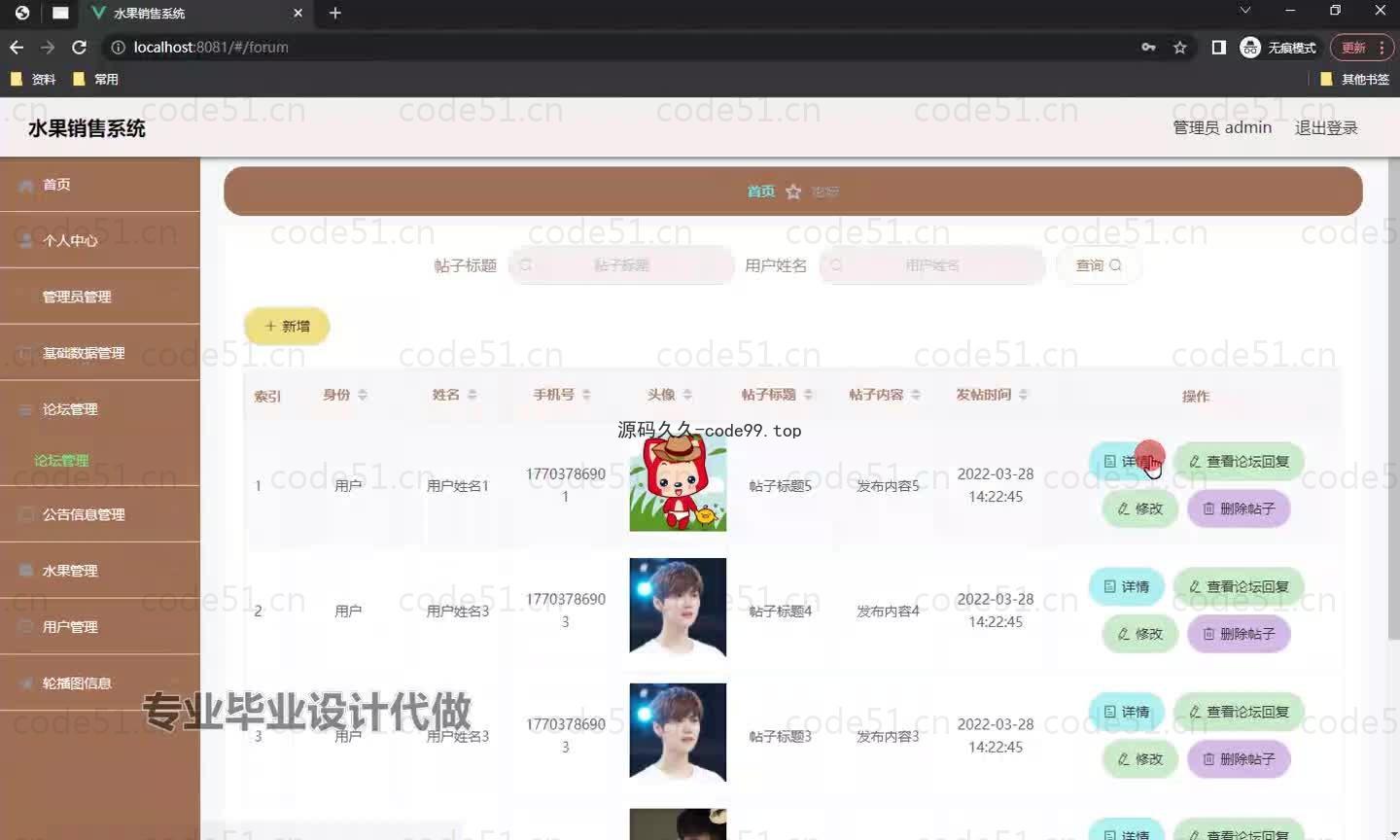
Task: Click 水果销售系统 header title
Action: pos(87,128)
